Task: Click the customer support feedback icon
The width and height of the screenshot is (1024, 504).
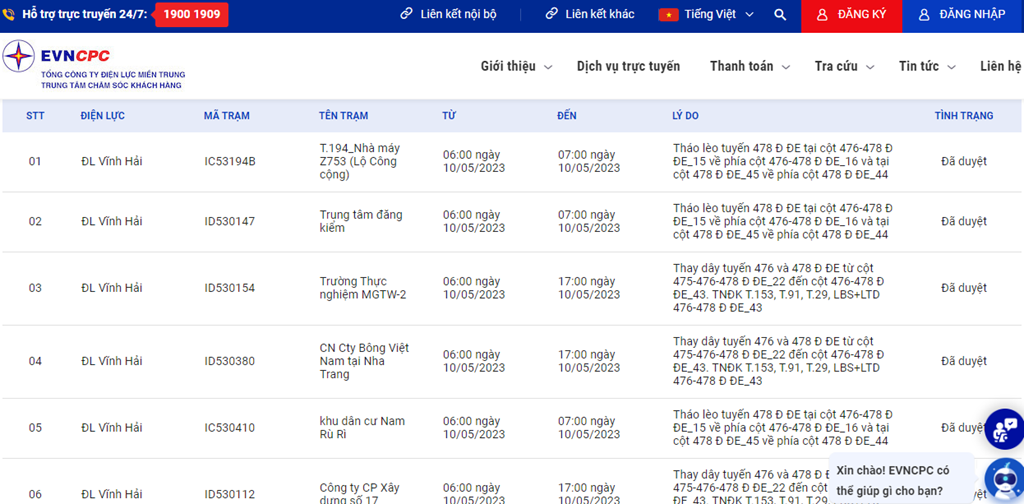Action: tap(1004, 429)
